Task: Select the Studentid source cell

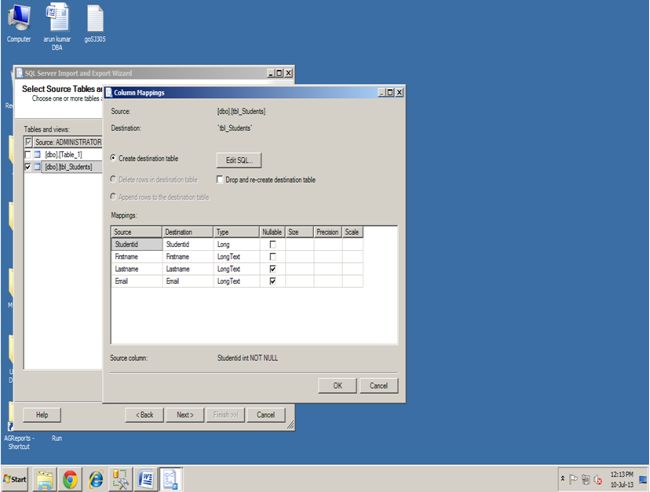Action: pos(137,244)
